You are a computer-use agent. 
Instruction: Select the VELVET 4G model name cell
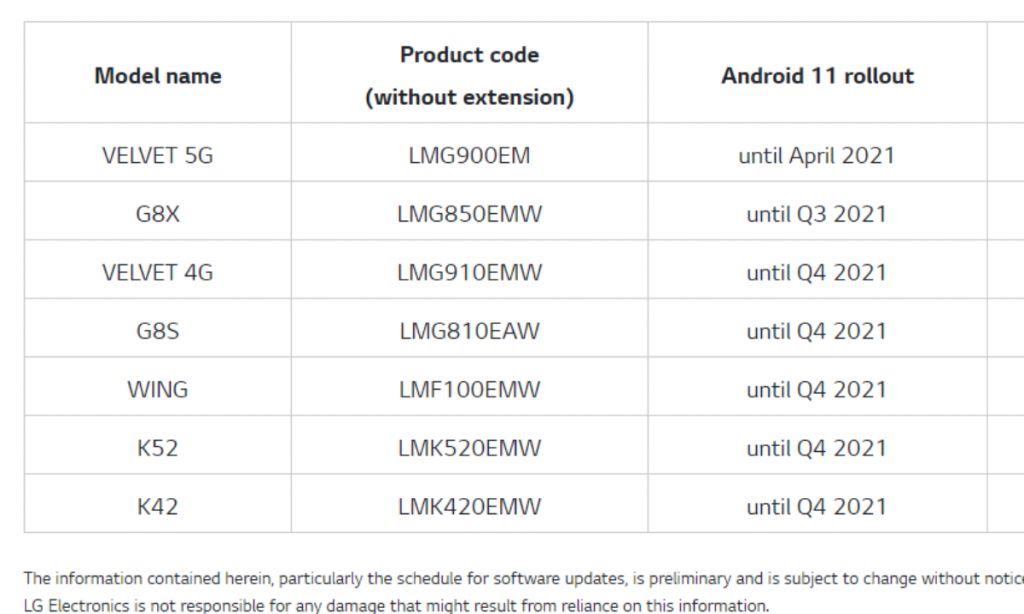[158, 272]
